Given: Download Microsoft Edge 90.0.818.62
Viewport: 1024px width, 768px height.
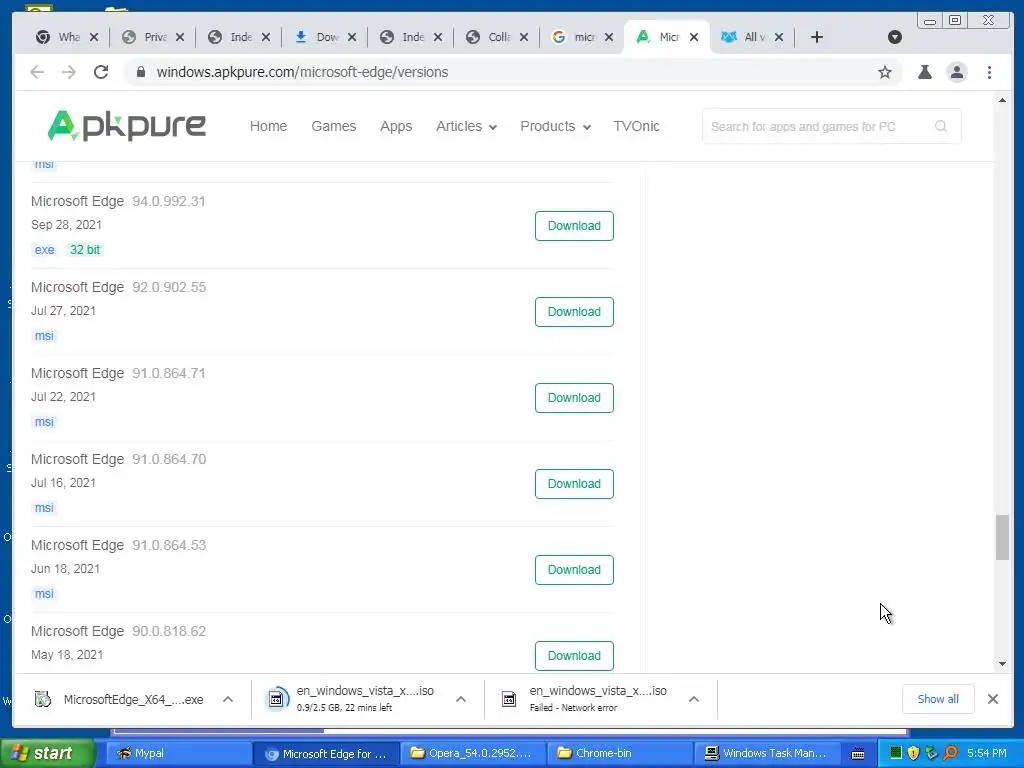Looking at the screenshot, I should point(574,656).
